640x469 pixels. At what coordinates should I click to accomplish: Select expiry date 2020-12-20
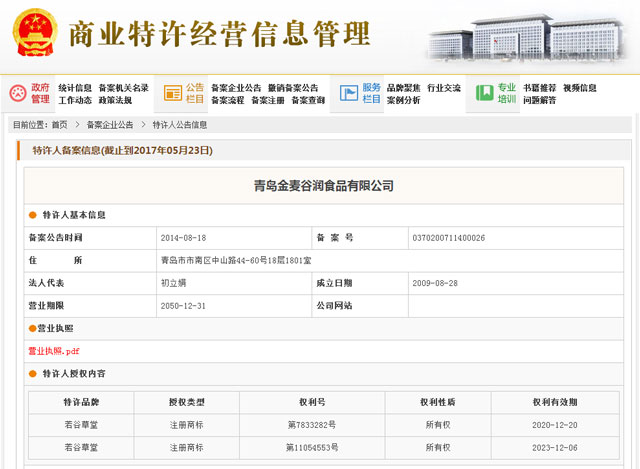[555, 425]
